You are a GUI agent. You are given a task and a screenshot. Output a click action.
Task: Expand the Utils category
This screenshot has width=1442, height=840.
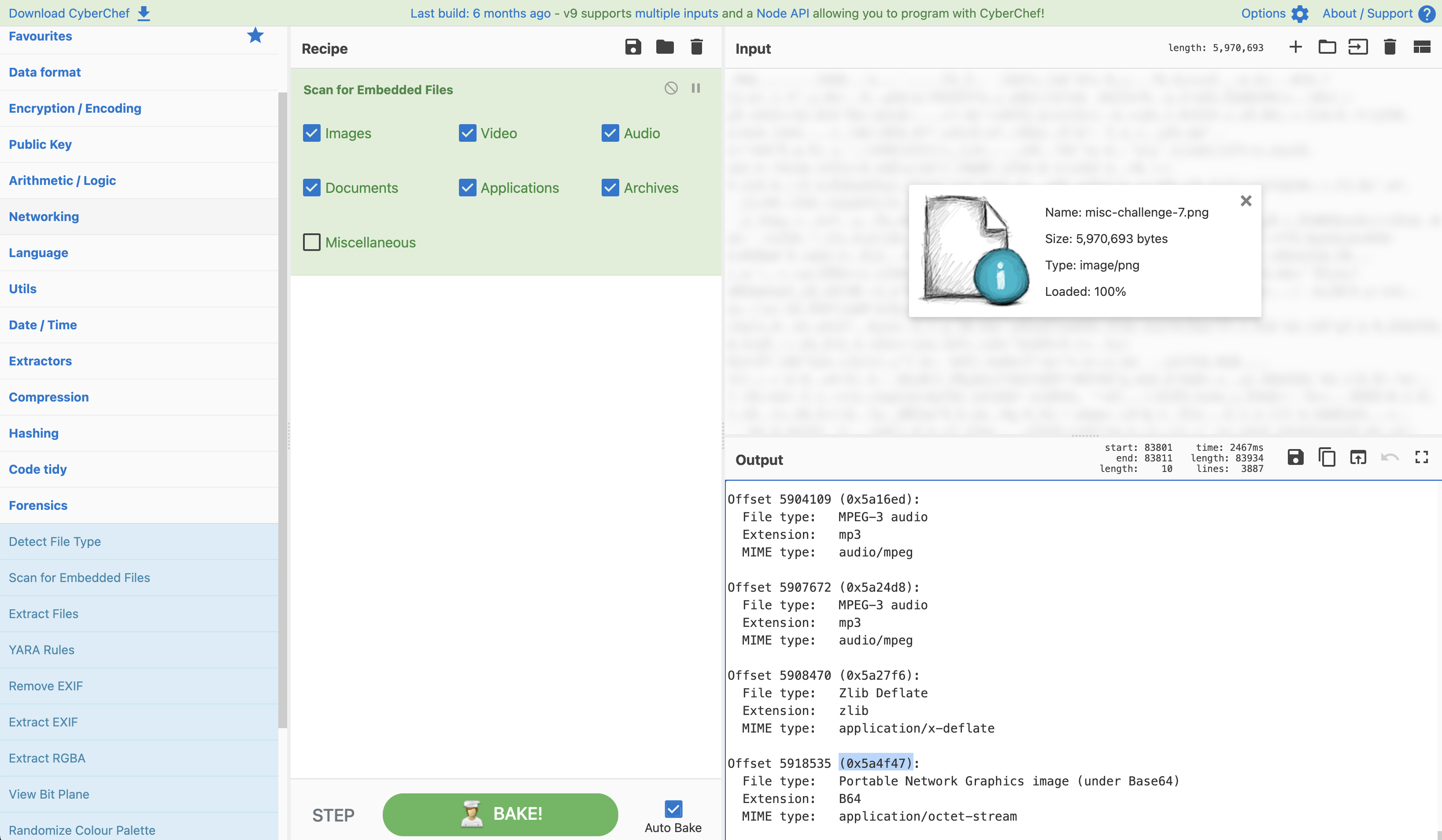[x=139, y=288]
